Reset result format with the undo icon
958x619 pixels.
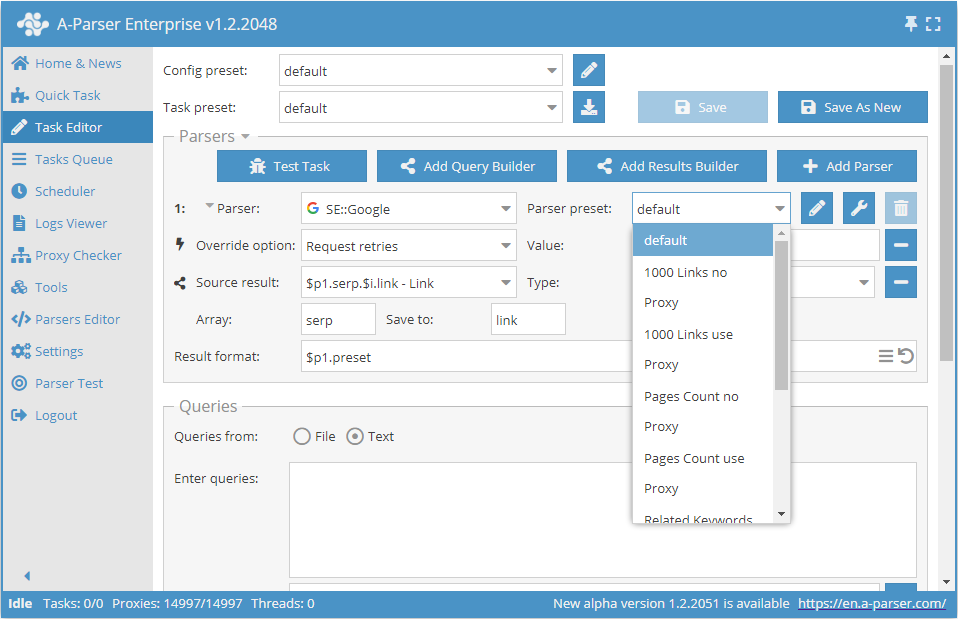906,356
